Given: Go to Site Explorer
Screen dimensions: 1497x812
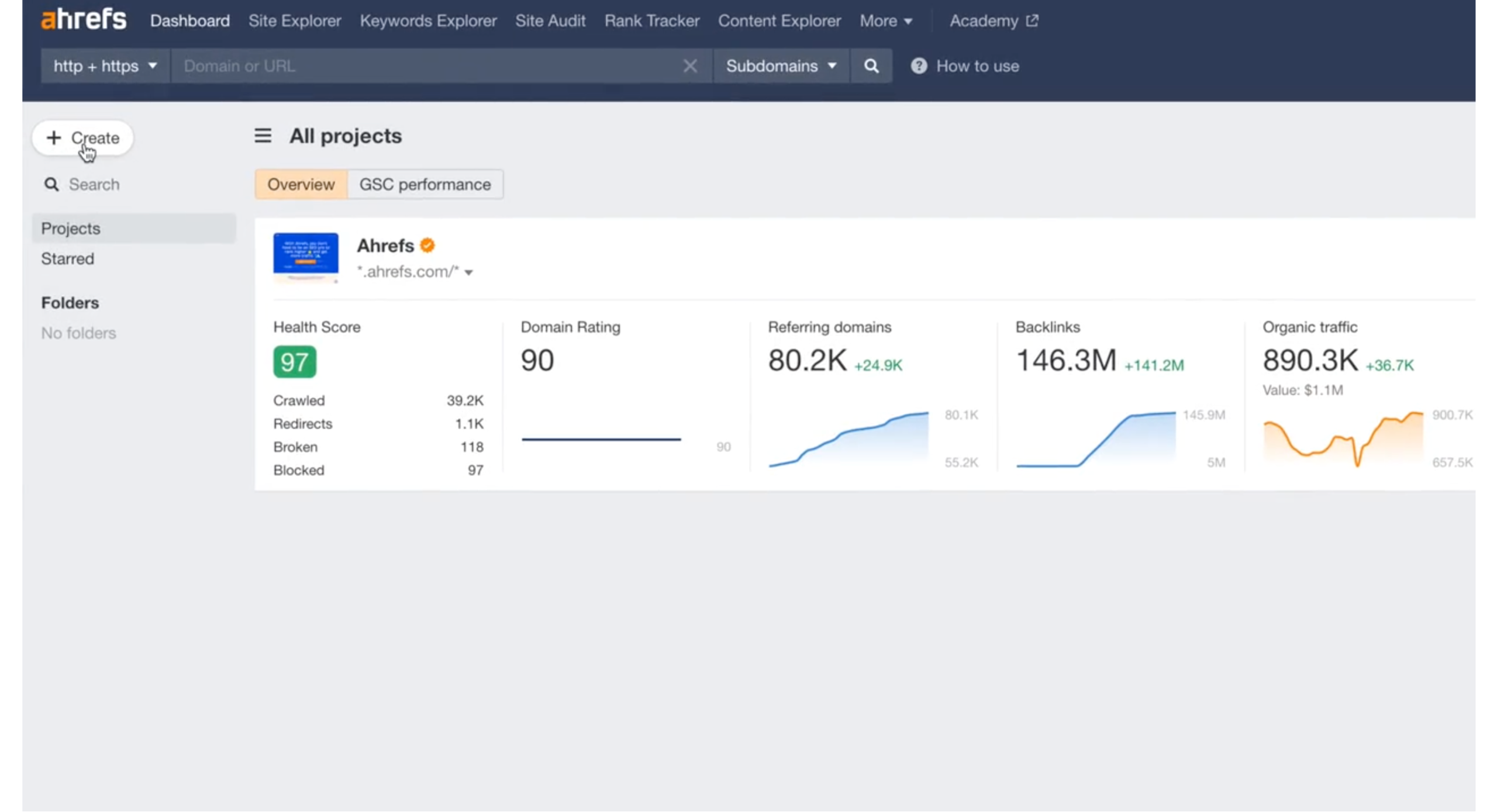Looking at the screenshot, I should pyautogui.click(x=295, y=20).
